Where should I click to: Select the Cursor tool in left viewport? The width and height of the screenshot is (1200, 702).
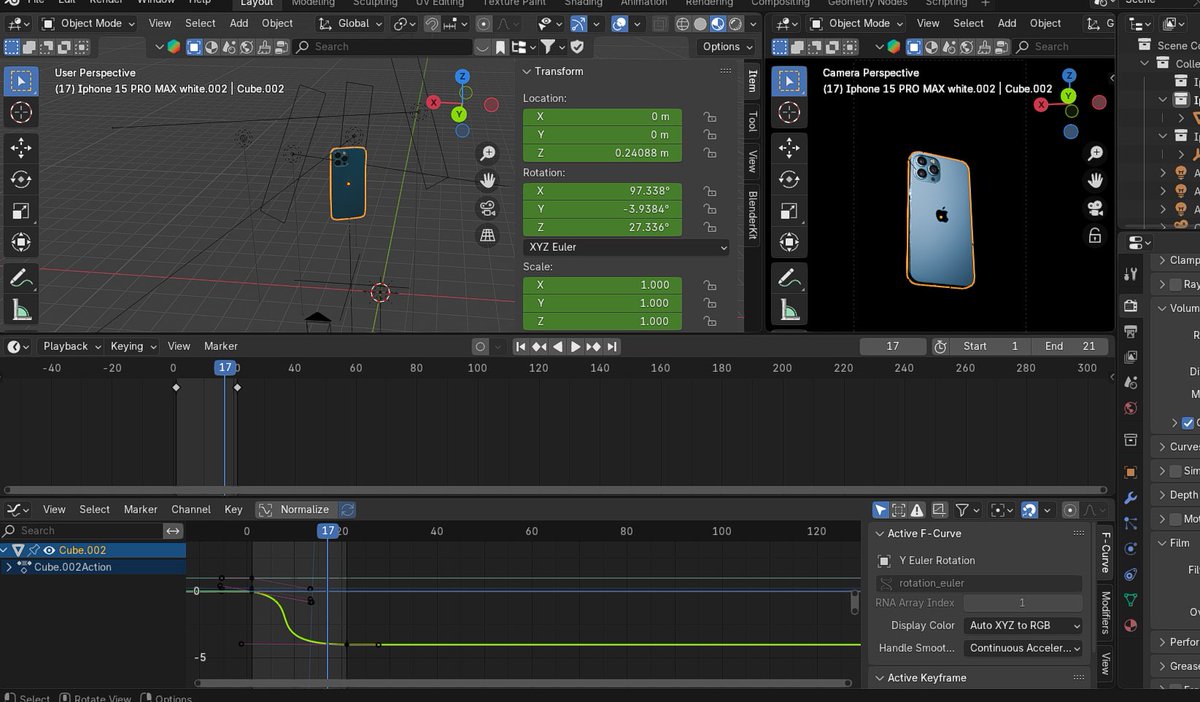21,113
